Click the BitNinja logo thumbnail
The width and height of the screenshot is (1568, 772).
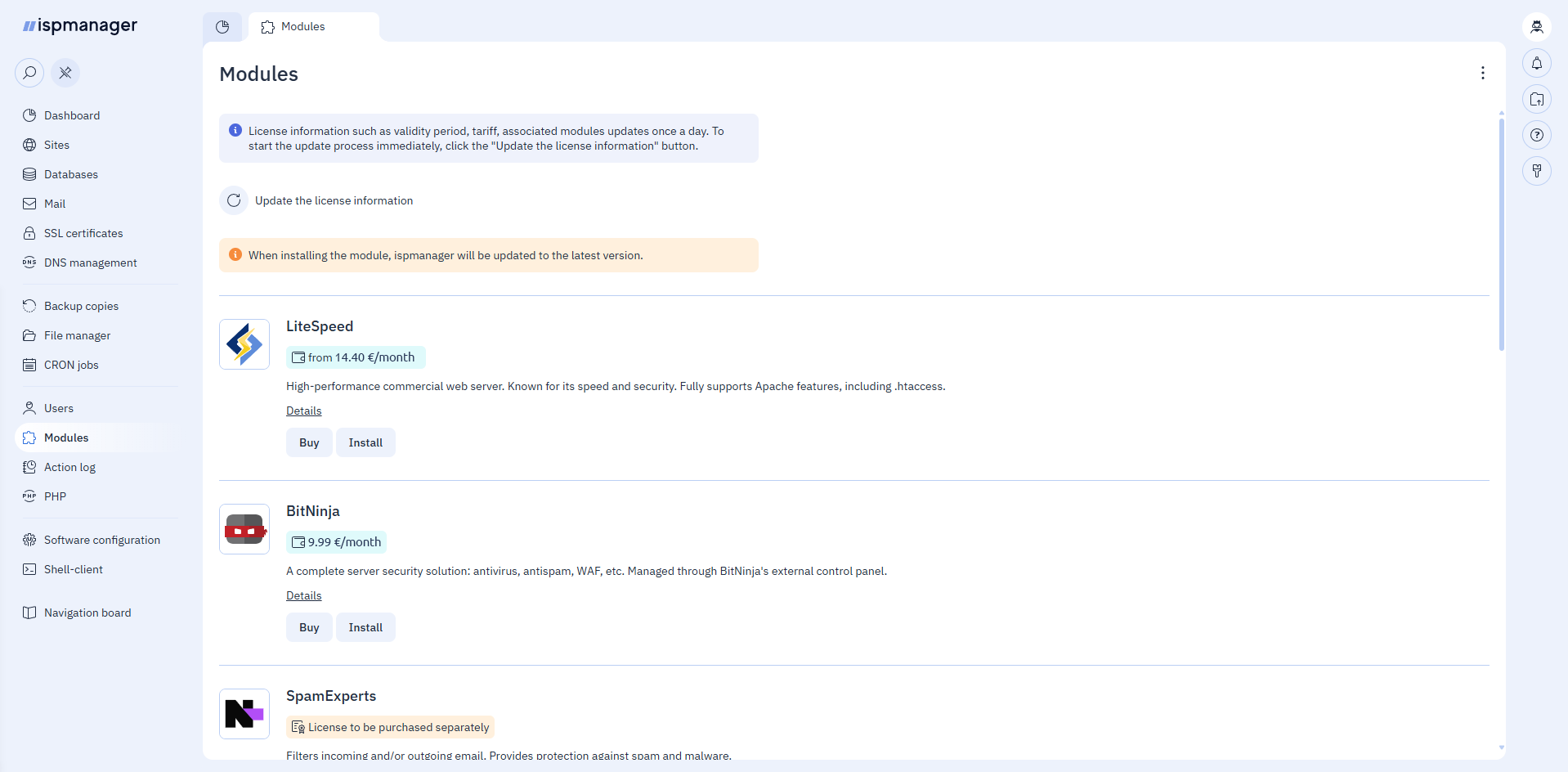coord(244,529)
